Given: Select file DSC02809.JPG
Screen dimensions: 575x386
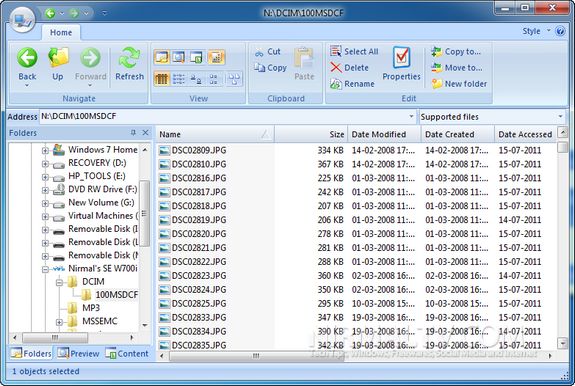Looking at the screenshot, I should click(199, 150).
